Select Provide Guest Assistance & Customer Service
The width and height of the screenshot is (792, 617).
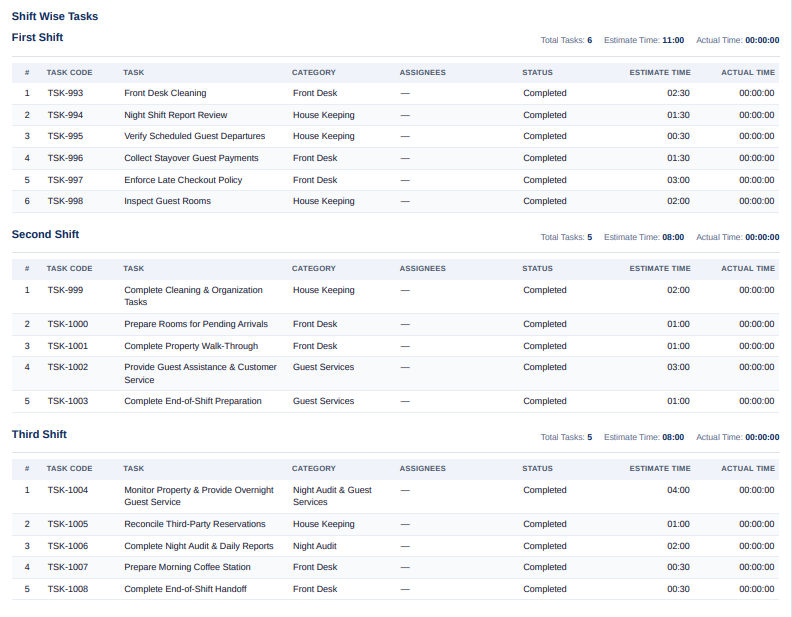pos(200,373)
